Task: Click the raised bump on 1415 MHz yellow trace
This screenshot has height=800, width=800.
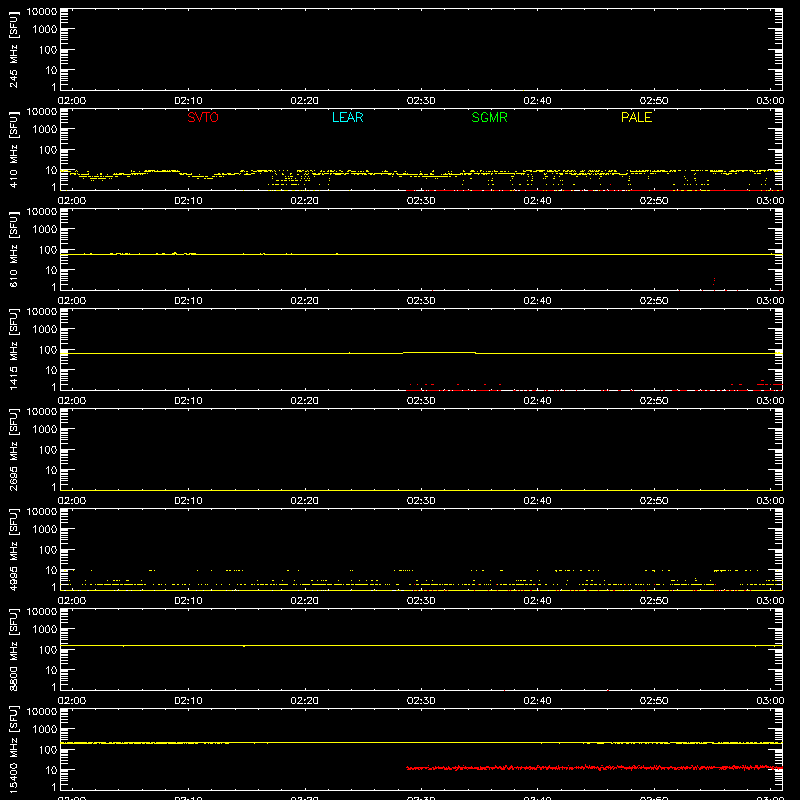Action: coord(439,353)
